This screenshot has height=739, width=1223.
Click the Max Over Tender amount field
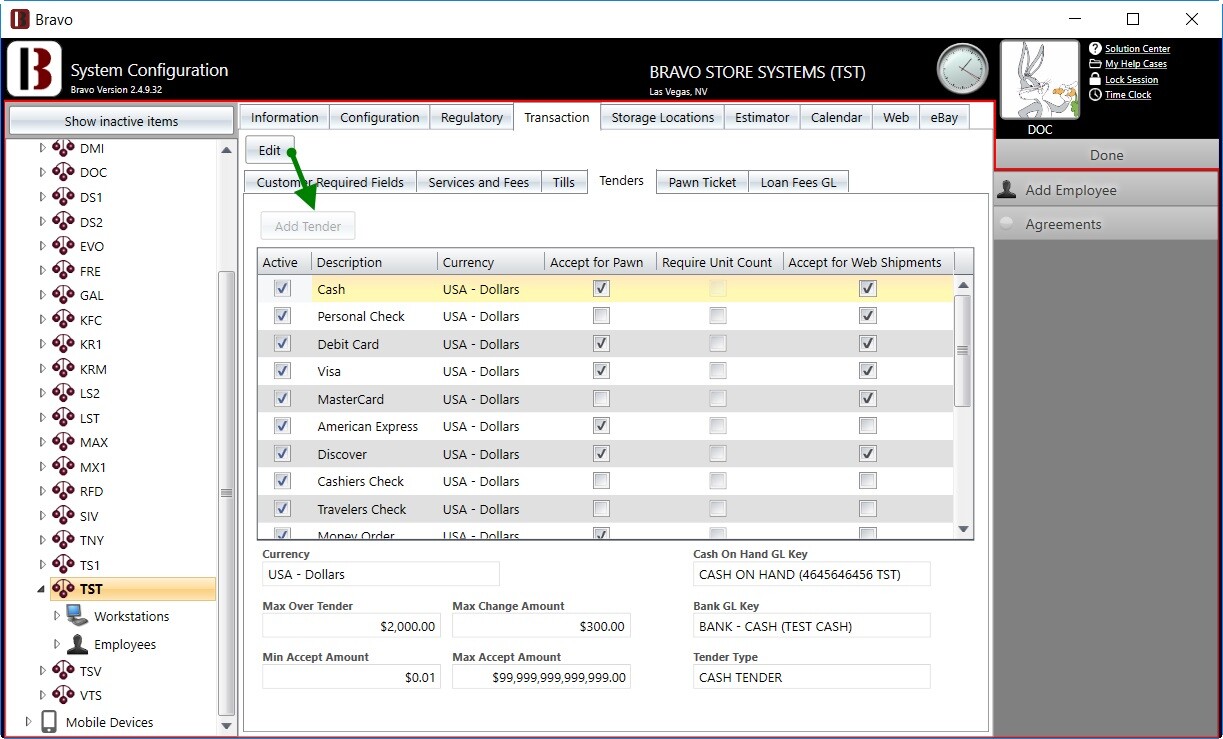(x=351, y=626)
